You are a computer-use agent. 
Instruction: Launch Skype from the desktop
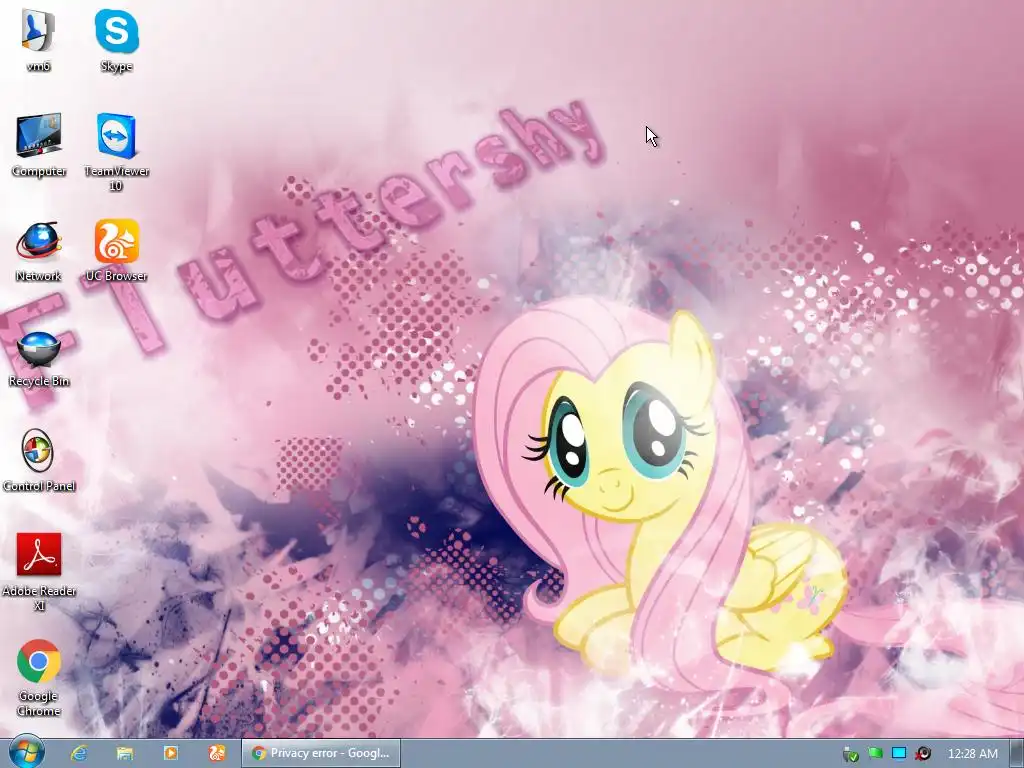click(x=116, y=39)
